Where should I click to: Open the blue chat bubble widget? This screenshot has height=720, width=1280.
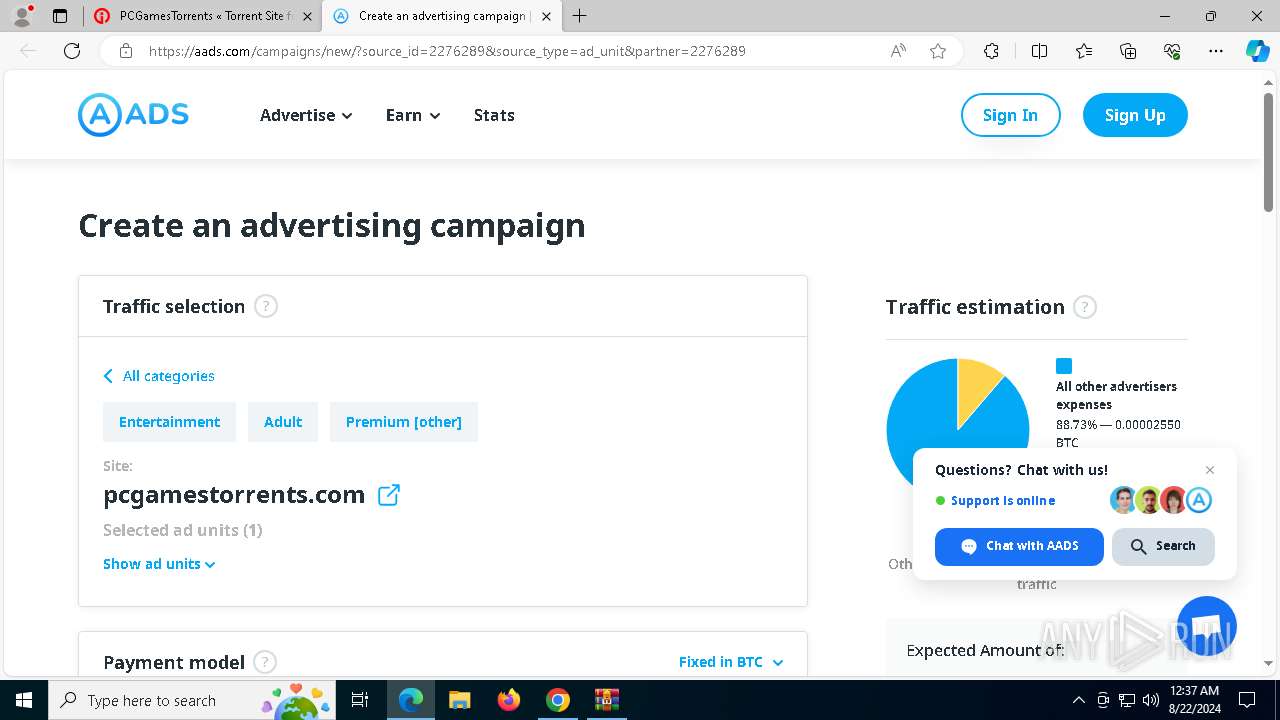1206,625
